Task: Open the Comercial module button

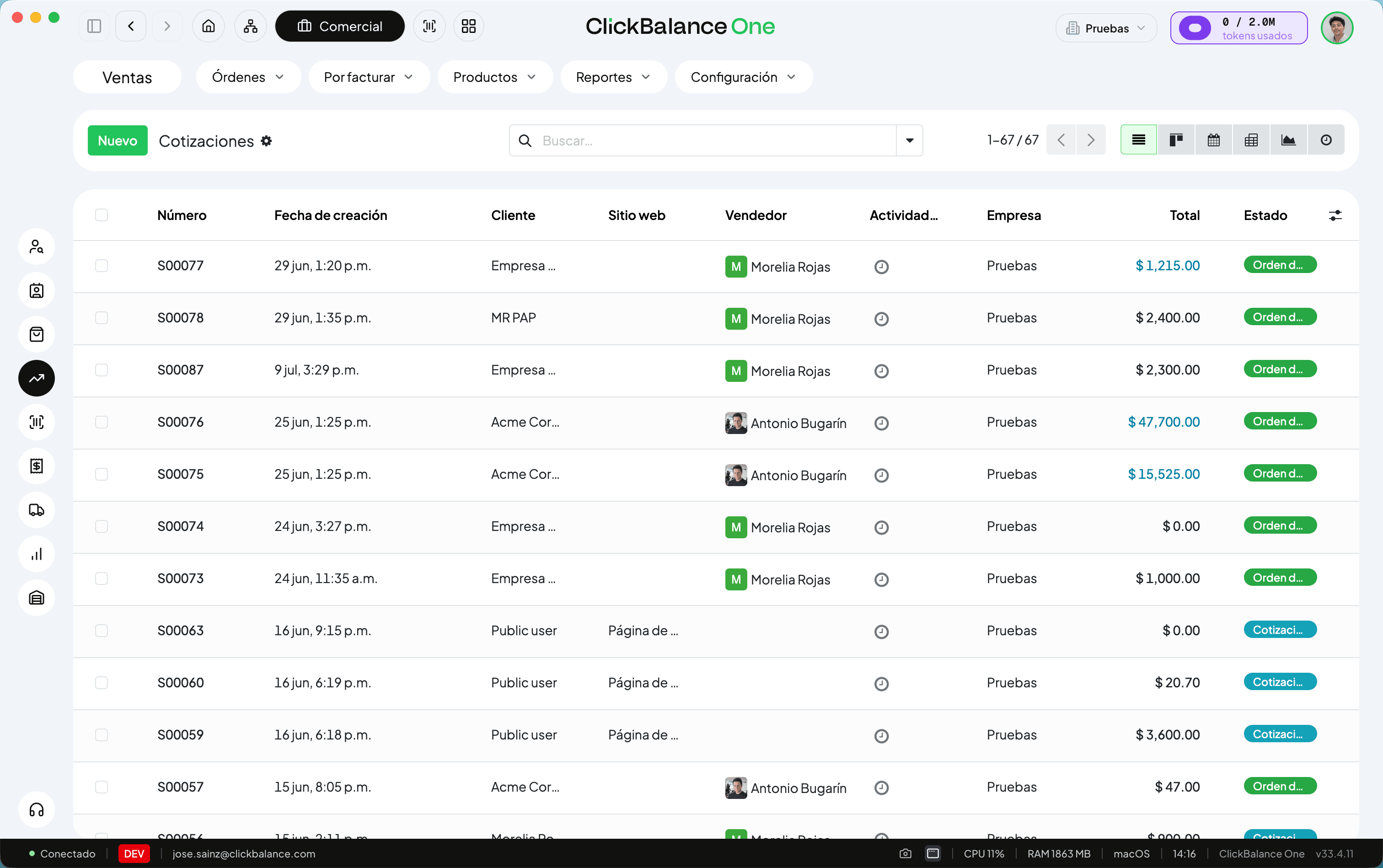Action: point(340,27)
